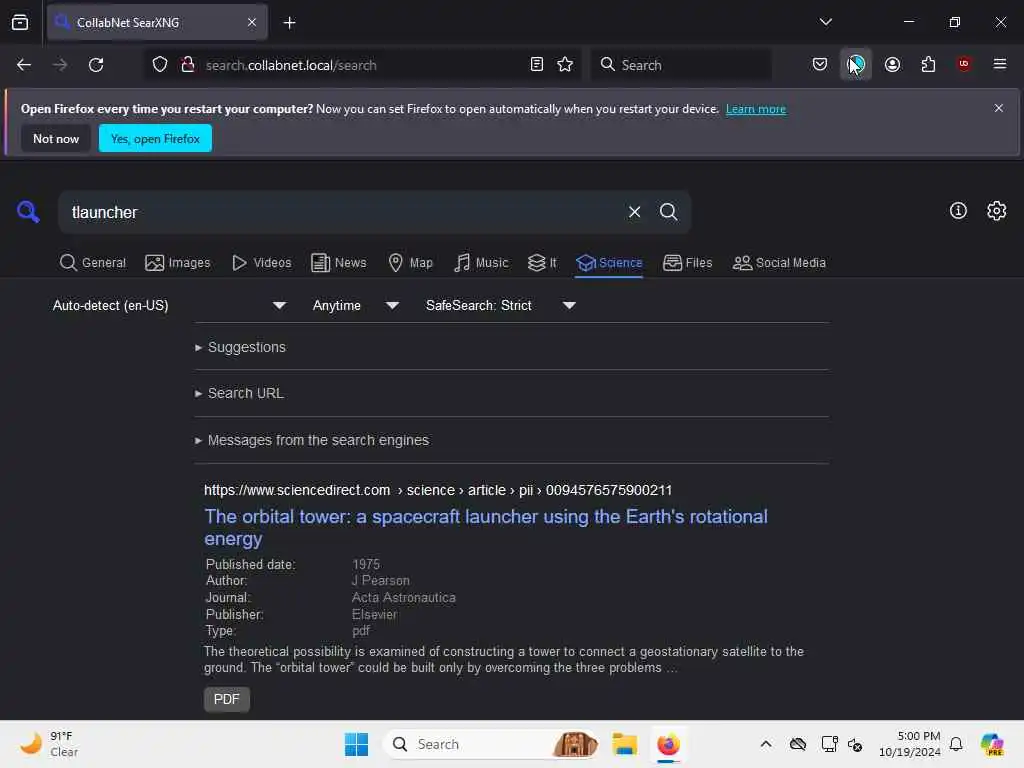
Task: Click the site security padlock icon
Action: (188, 65)
